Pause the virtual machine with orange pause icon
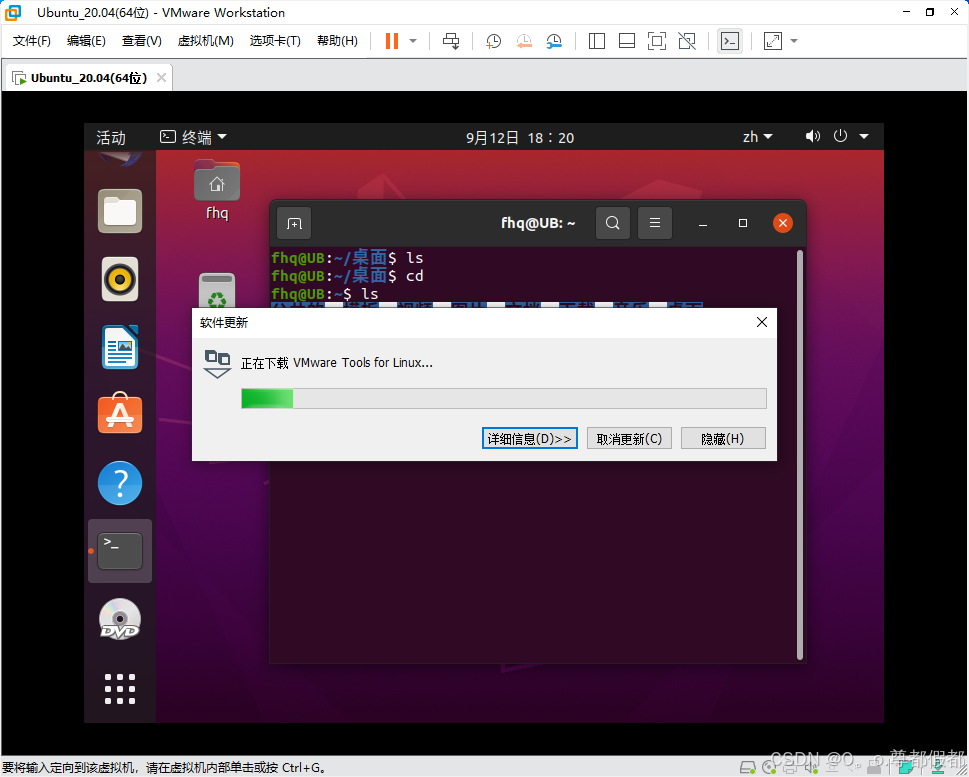This screenshot has width=969, height=777. tap(392, 41)
